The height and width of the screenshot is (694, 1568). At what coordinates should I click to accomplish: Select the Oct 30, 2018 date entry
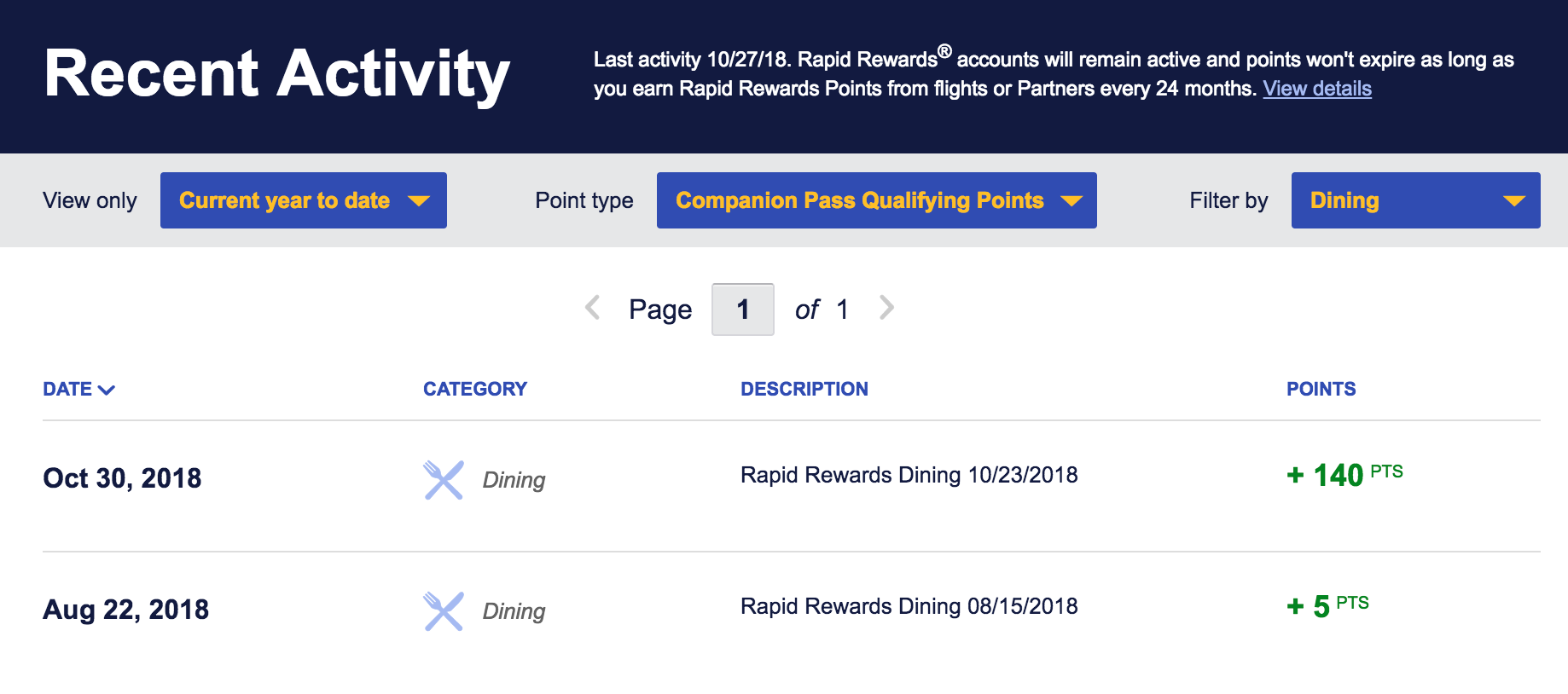(x=122, y=478)
